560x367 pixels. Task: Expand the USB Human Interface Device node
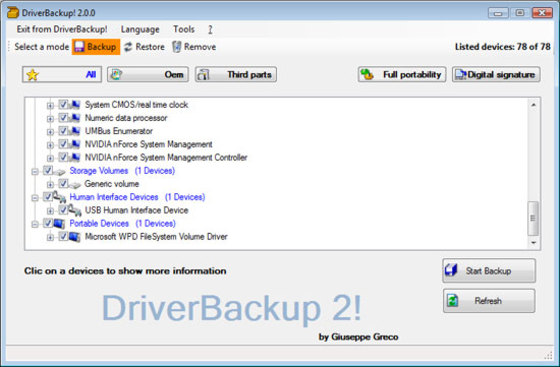pyautogui.click(x=50, y=211)
